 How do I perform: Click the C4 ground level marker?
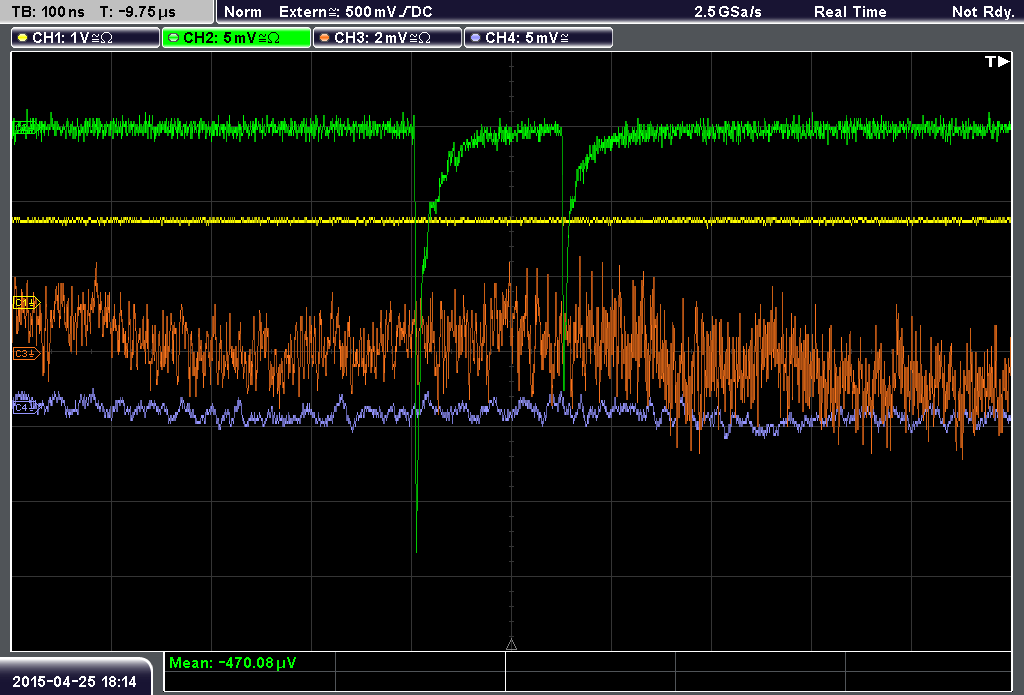25,407
